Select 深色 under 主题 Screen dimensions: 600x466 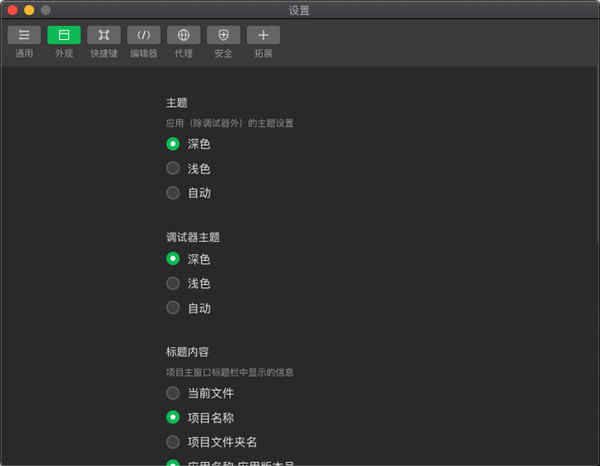(x=173, y=144)
